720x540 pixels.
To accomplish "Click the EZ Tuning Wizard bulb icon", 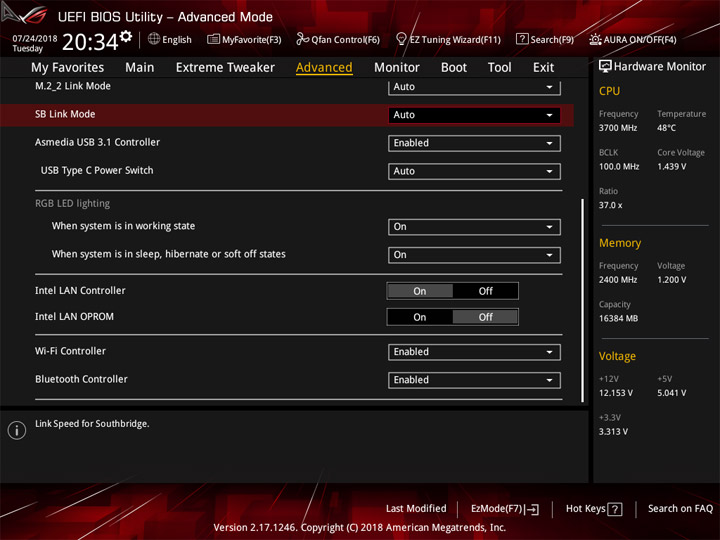I will [401, 39].
